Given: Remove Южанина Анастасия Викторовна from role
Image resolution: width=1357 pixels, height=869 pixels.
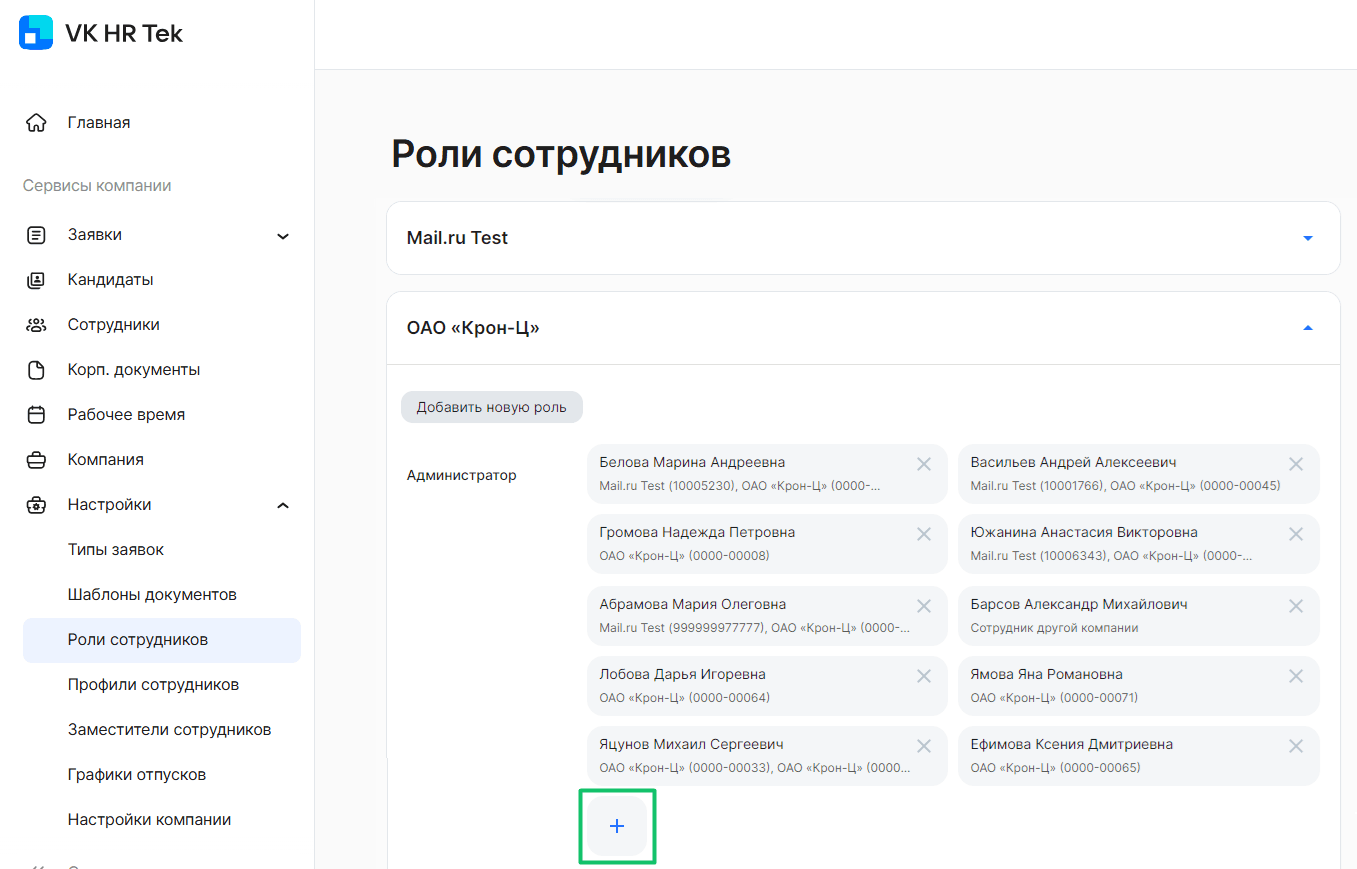Looking at the screenshot, I should 1296,534.
